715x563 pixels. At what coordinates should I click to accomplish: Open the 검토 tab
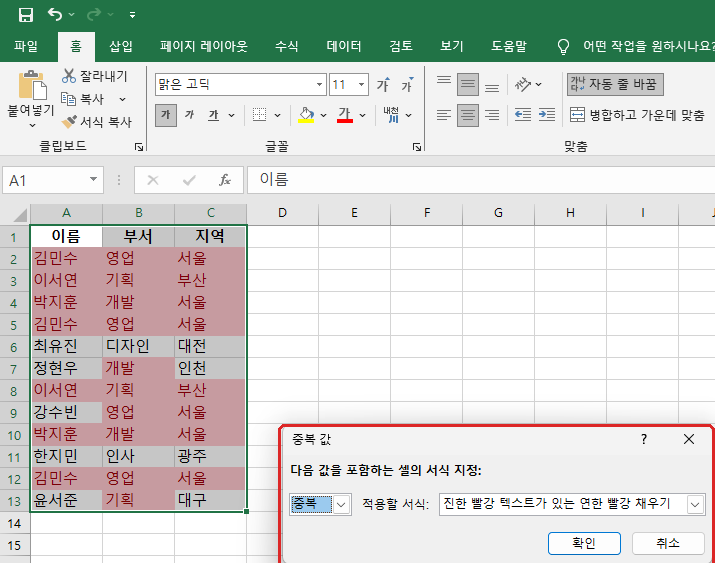tap(401, 46)
